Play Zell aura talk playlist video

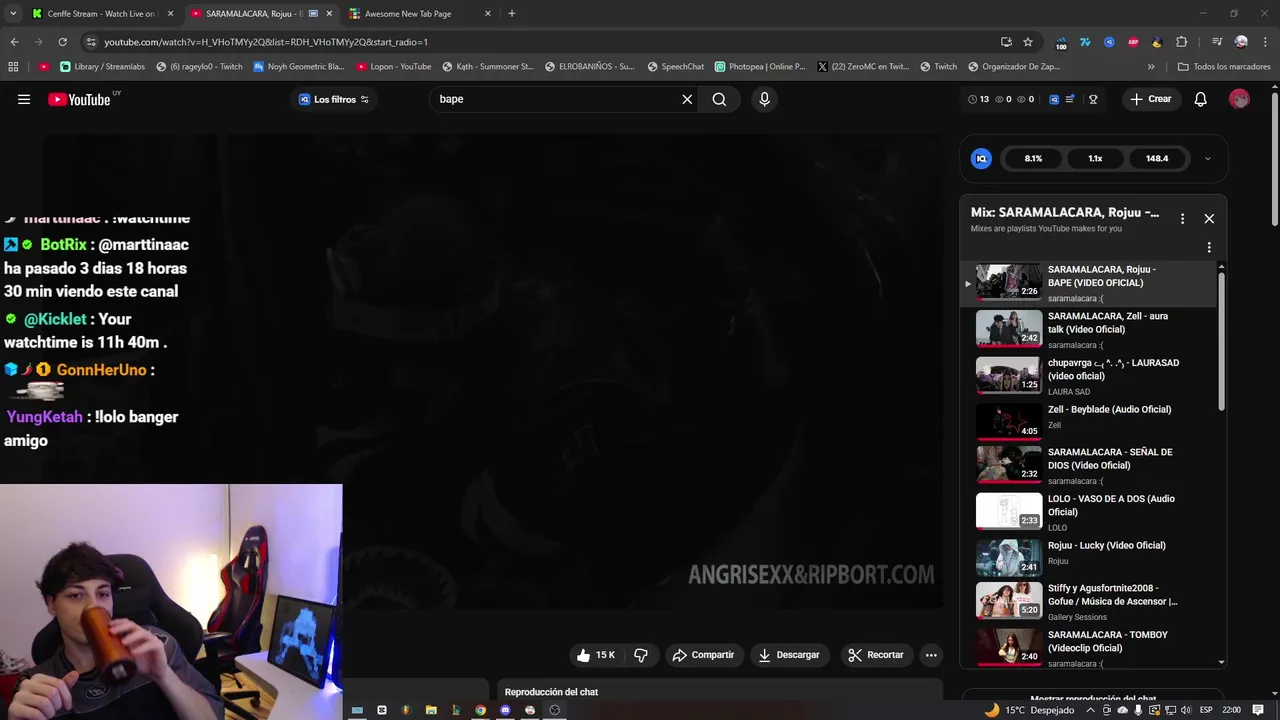tap(1088, 329)
